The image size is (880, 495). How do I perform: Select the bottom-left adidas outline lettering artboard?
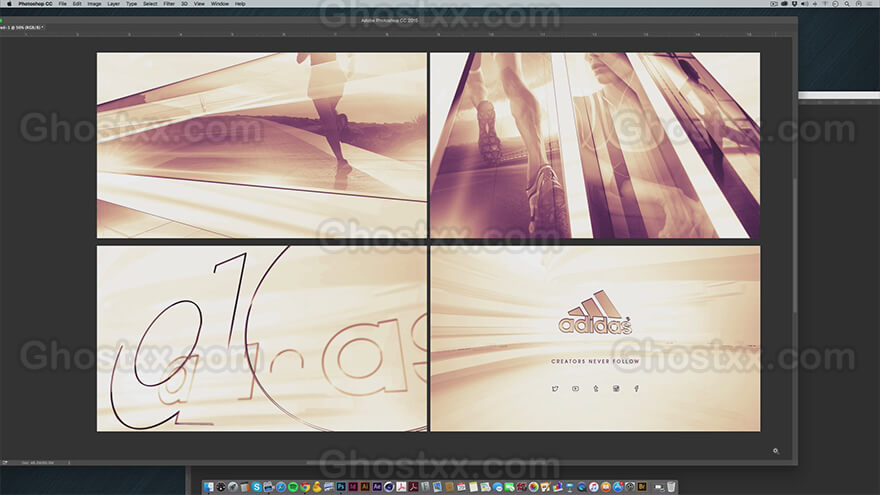click(x=262, y=338)
